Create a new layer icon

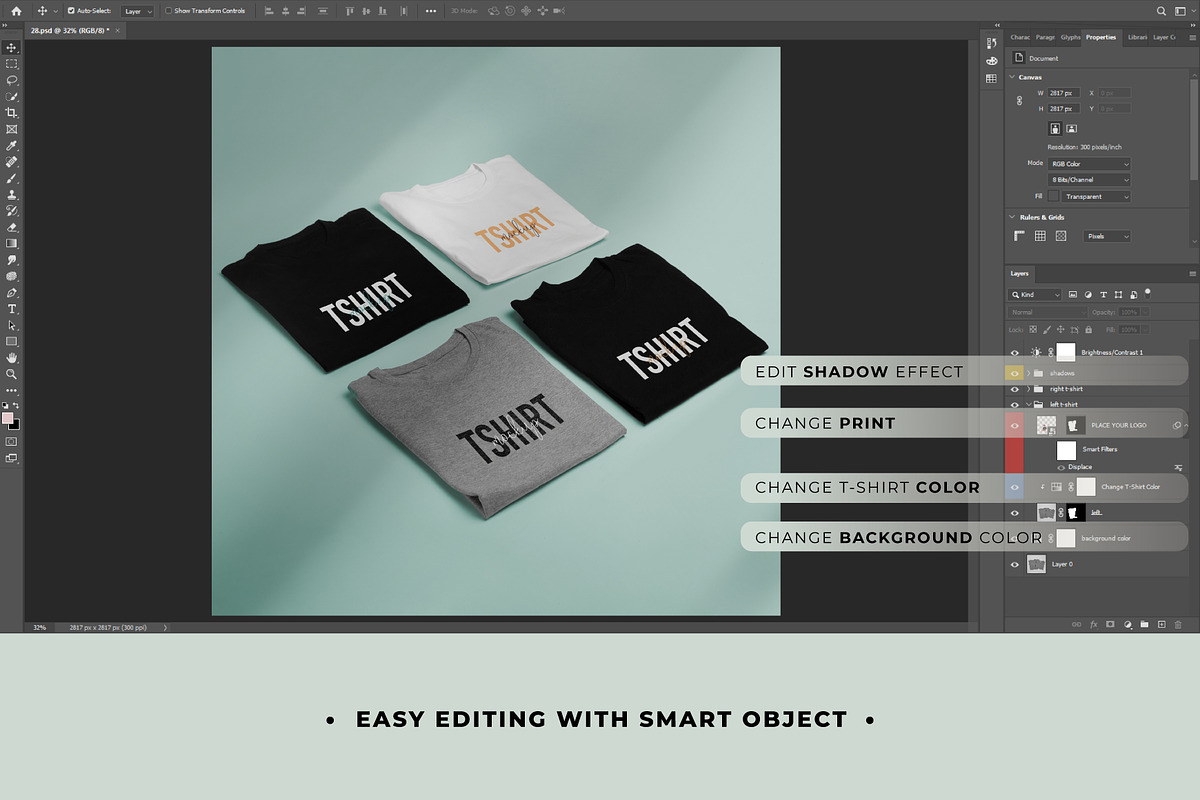[1161, 624]
